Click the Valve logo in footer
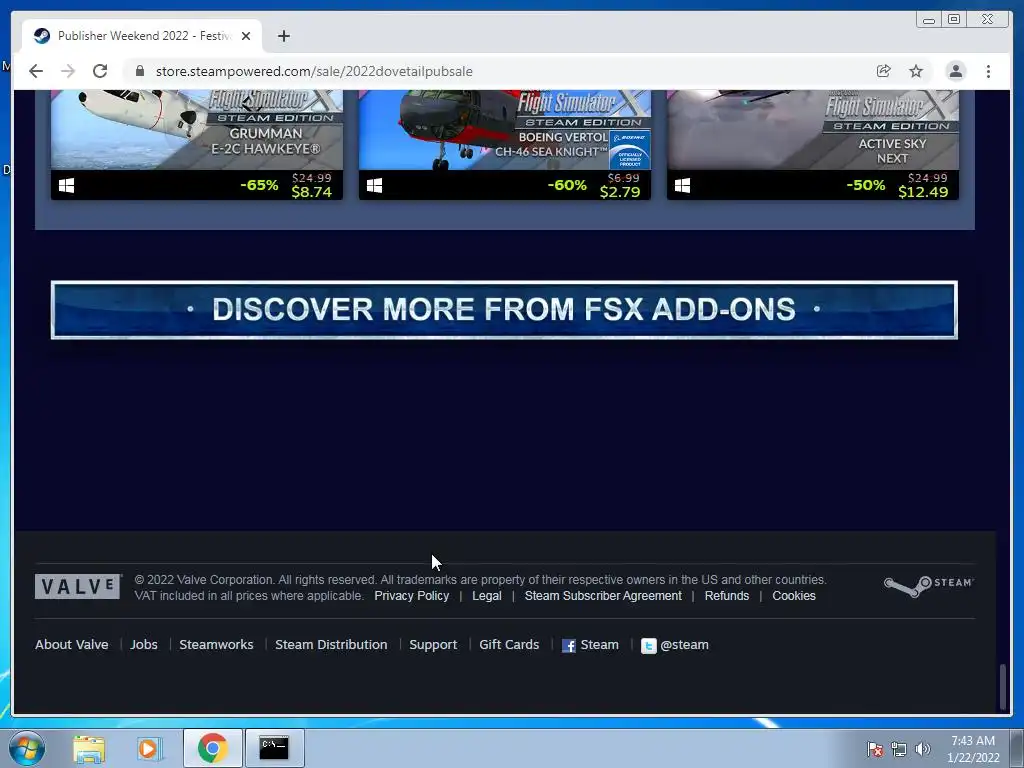This screenshot has width=1024, height=768. click(78, 586)
